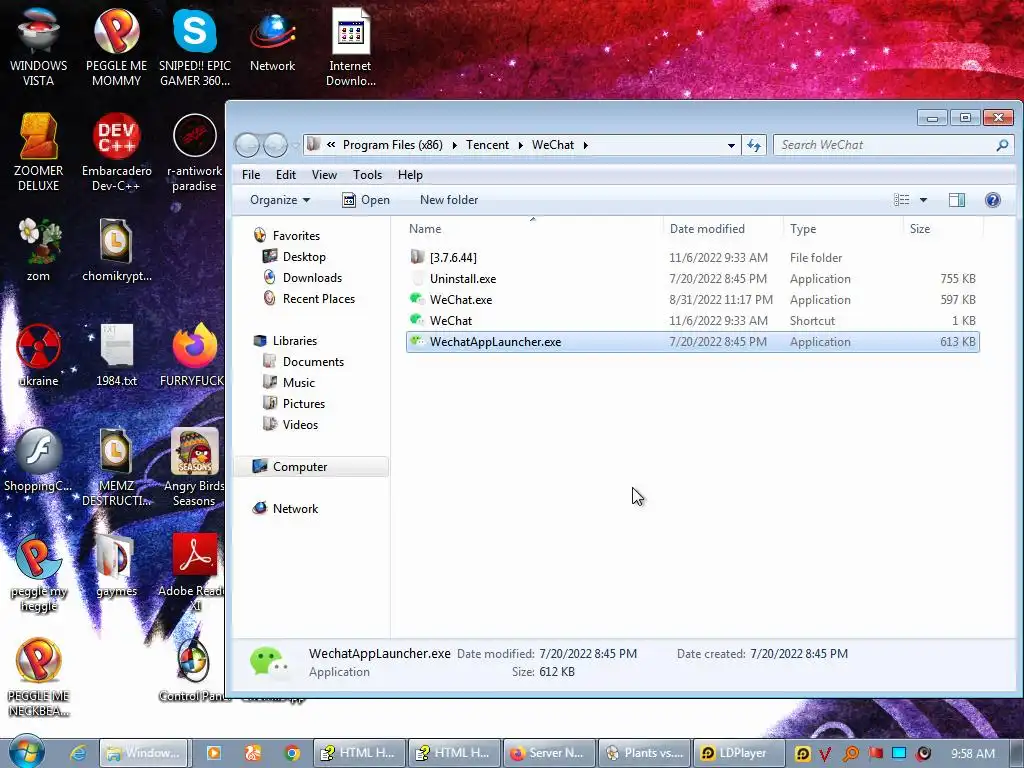Image resolution: width=1024 pixels, height=768 pixels.
Task: Click the New folder button
Action: pyautogui.click(x=449, y=200)
